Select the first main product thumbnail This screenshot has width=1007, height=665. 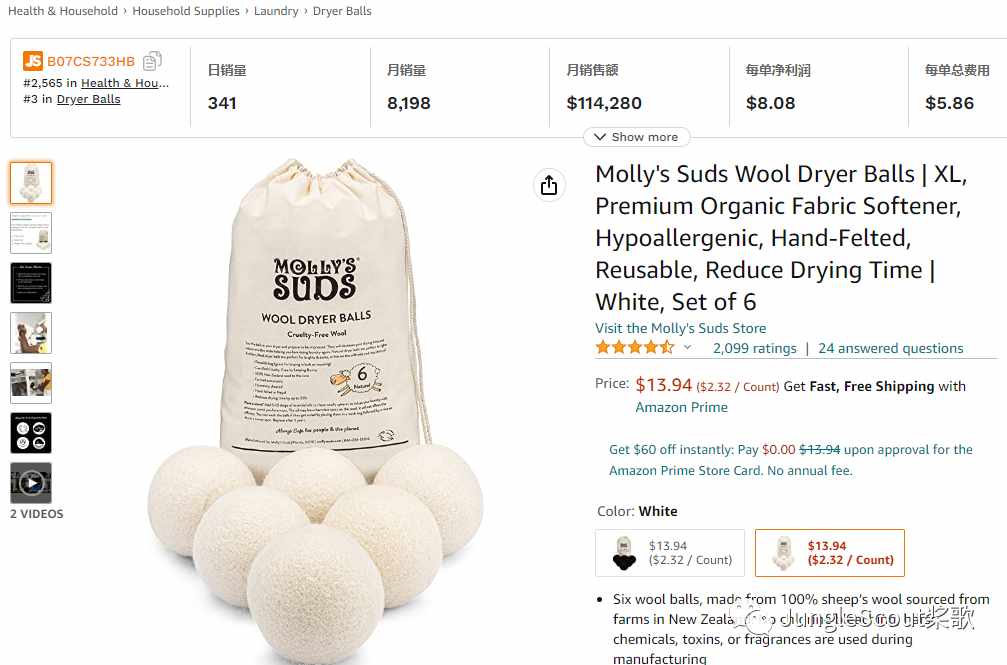coord(31,183)
